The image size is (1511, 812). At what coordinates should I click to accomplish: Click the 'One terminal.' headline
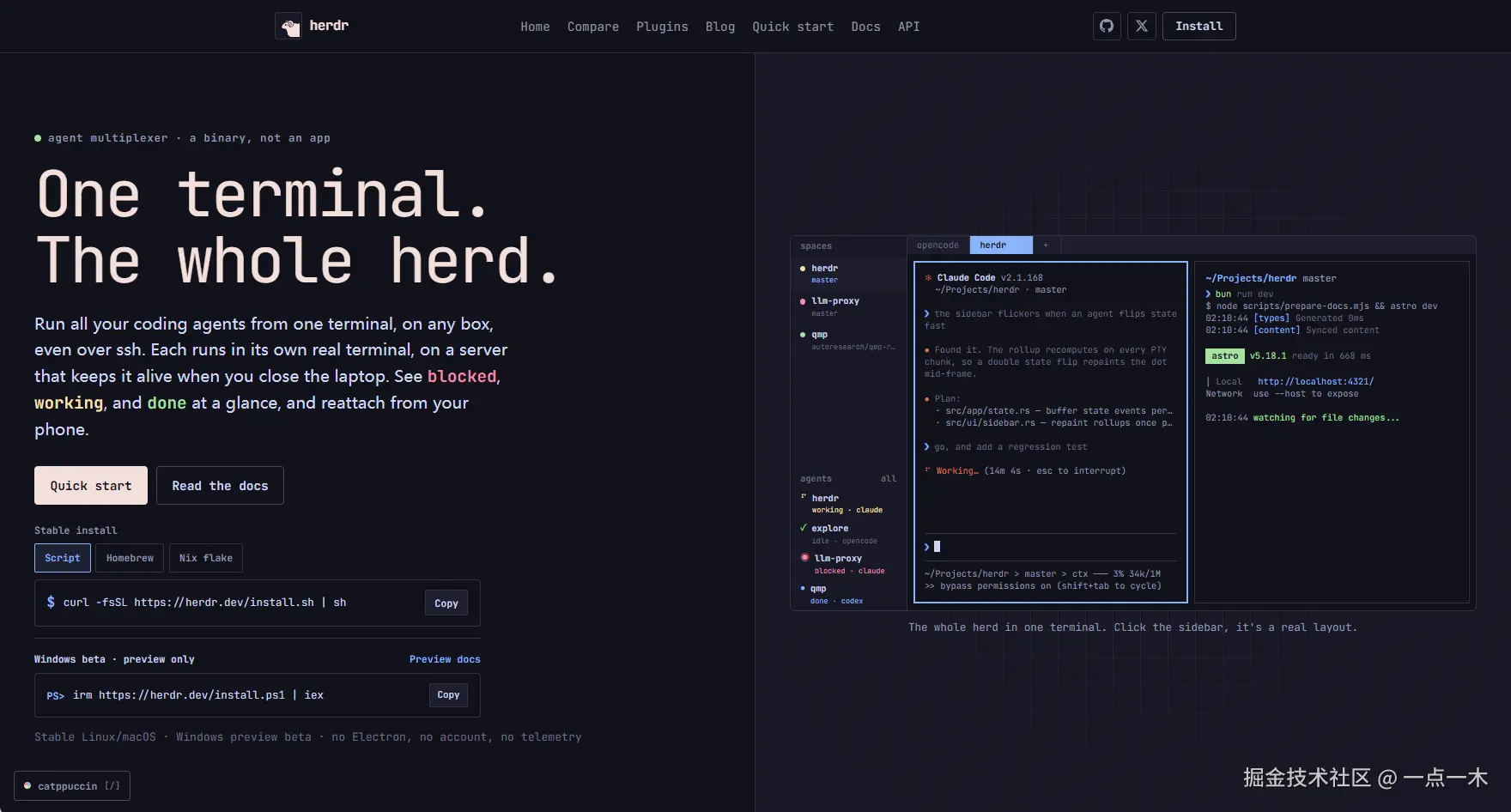coord(262,194)
